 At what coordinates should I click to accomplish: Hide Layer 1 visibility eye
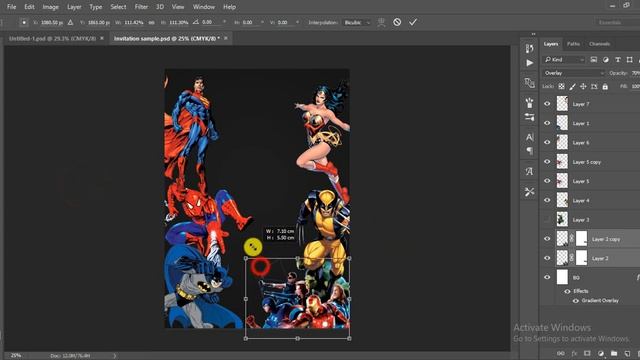pyautogui.click(x=547, y=123)
